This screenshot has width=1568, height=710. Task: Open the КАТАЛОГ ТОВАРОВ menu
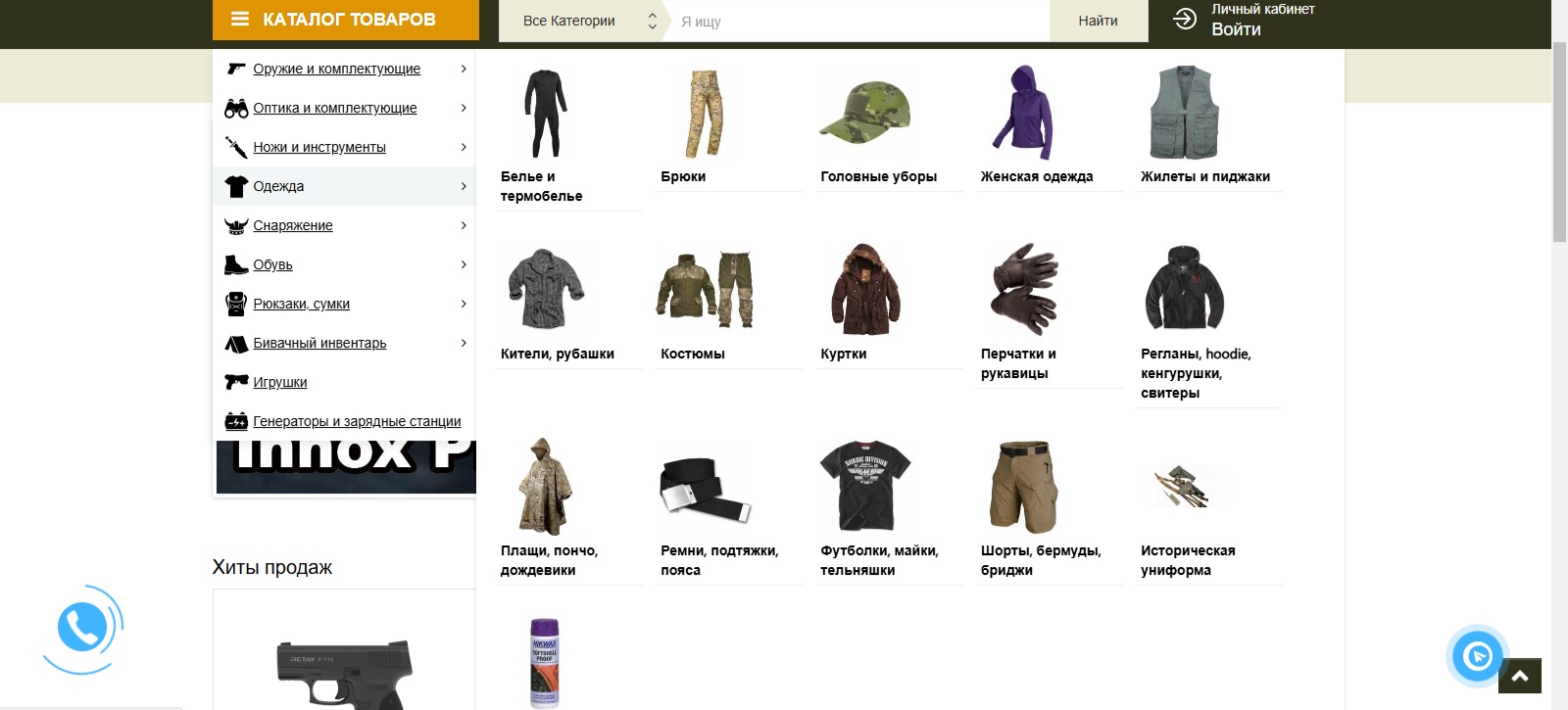click(346, 20)
